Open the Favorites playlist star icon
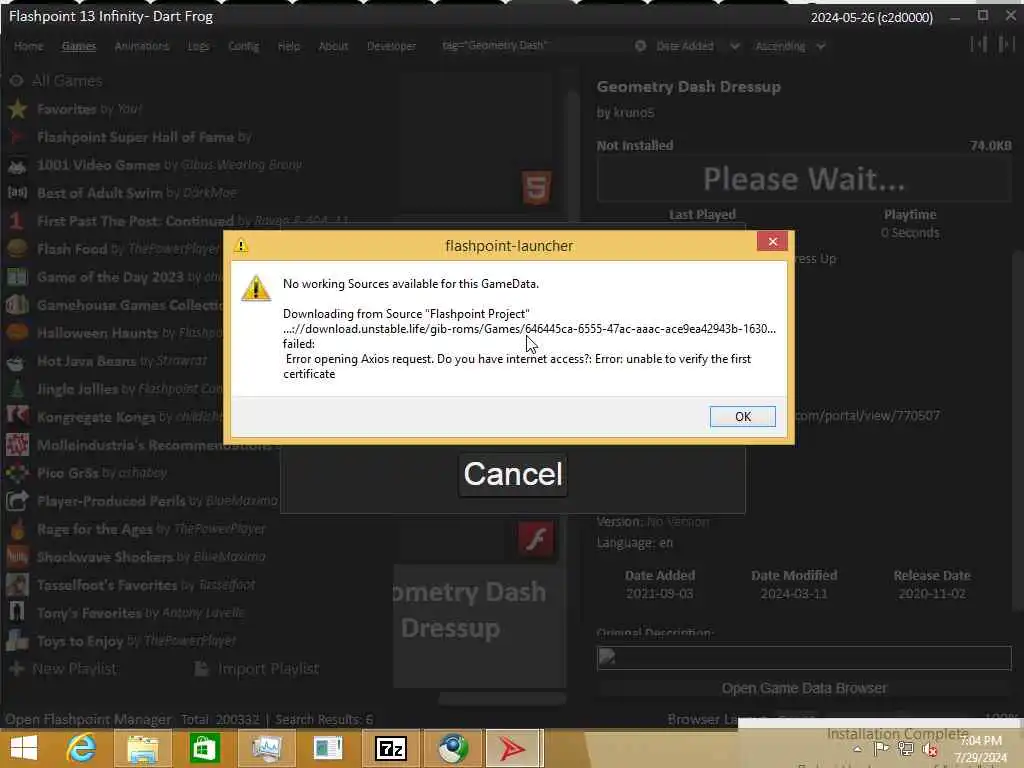The width and height of the screenshot is (1024, 768). [x=18, y=109]
